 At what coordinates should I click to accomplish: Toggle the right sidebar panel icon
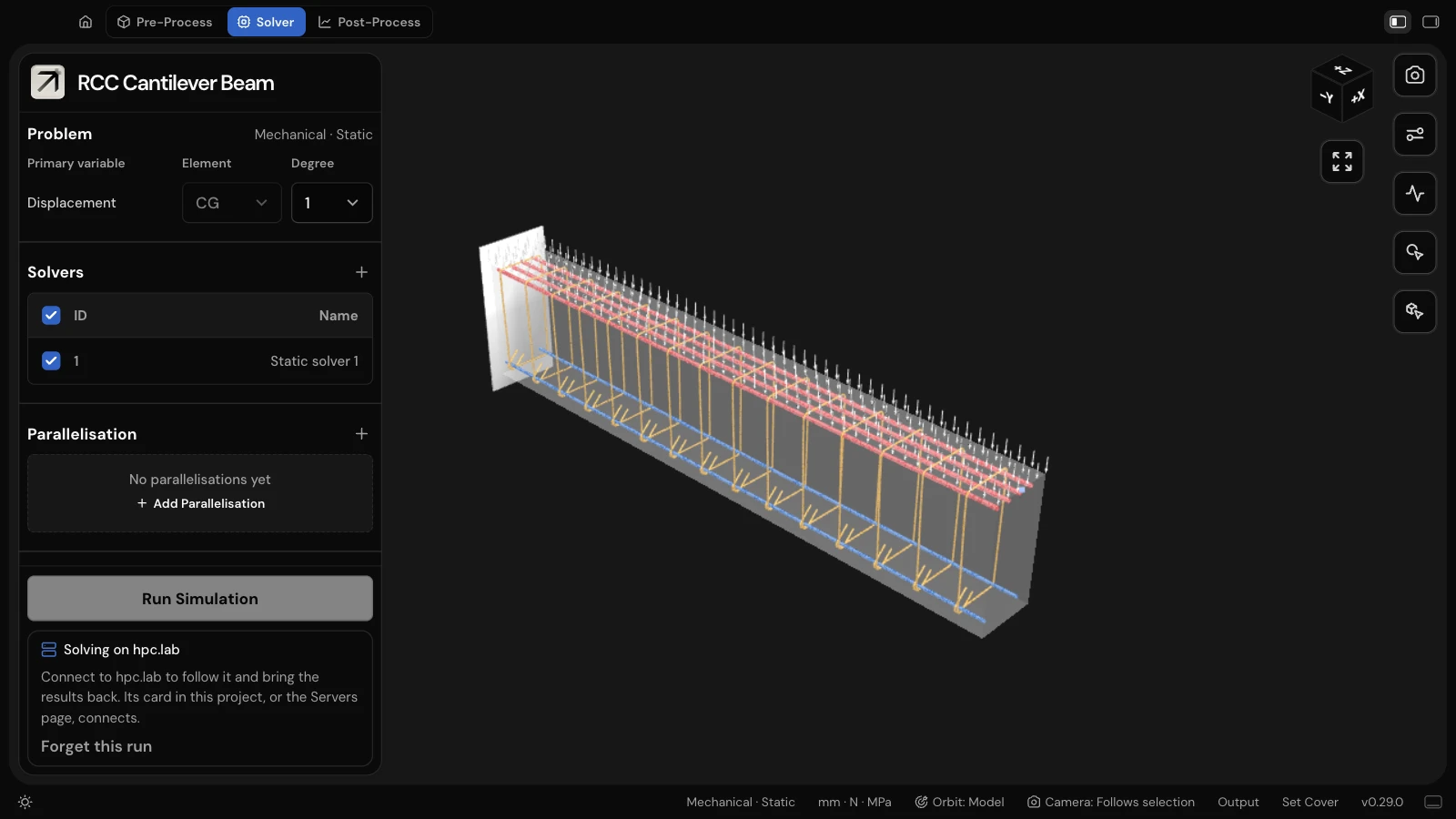click(x=1431, y=22)
